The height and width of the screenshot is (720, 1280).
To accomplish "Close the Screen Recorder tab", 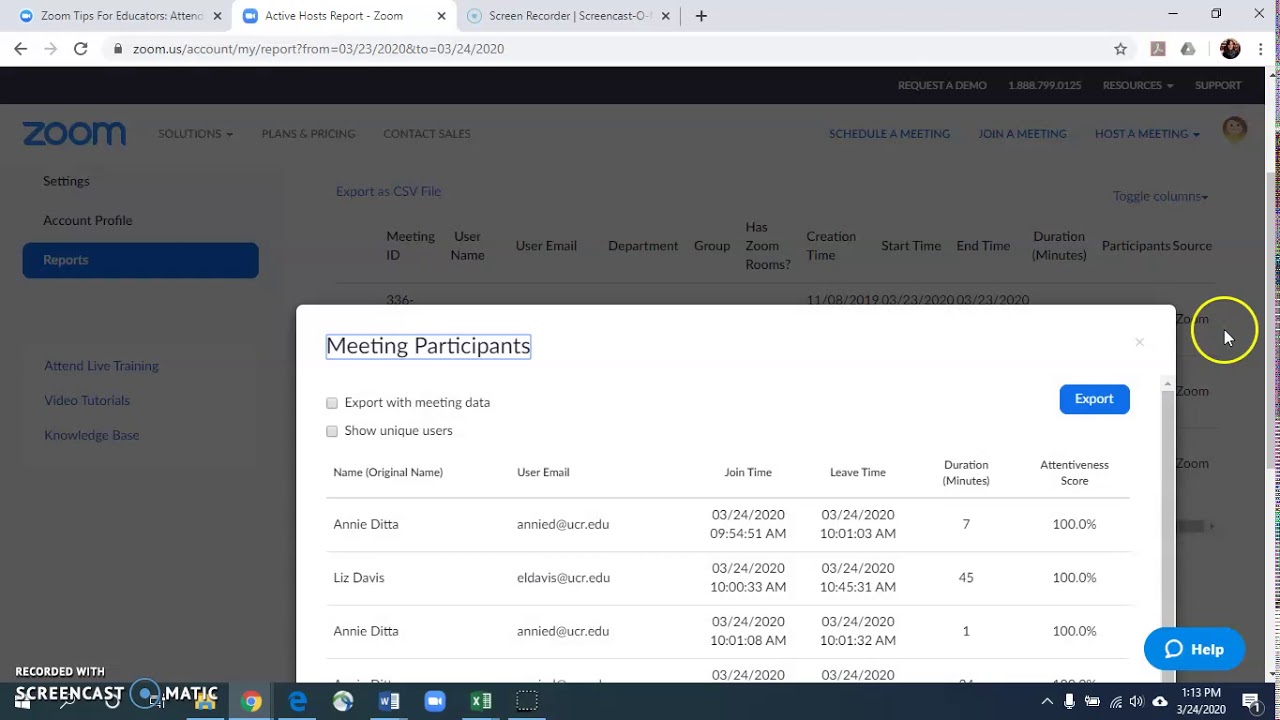I will [666, 16].
